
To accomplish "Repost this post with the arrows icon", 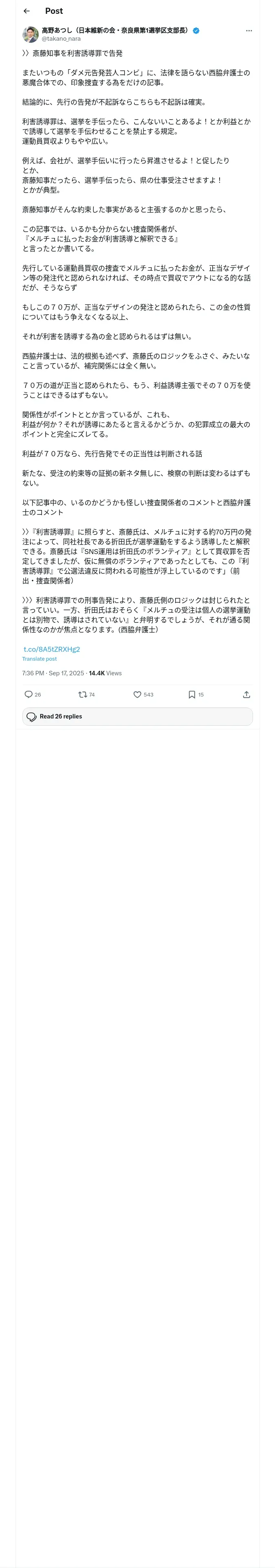I will tap(82, 694).
